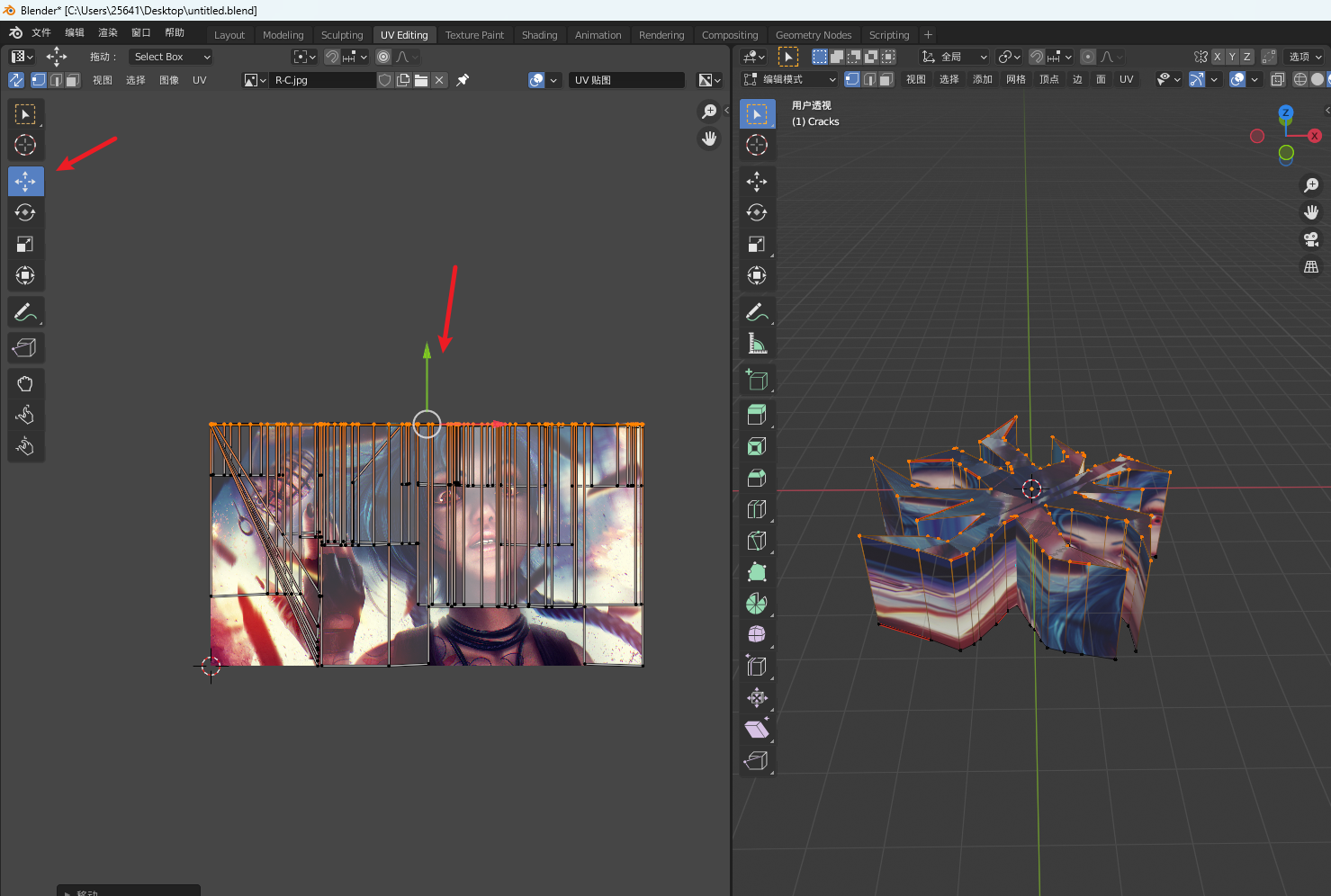The image size is (1331, 896).
Task: Select the Move tool in UV editor toolbar
Action: (x=25, y=181)
